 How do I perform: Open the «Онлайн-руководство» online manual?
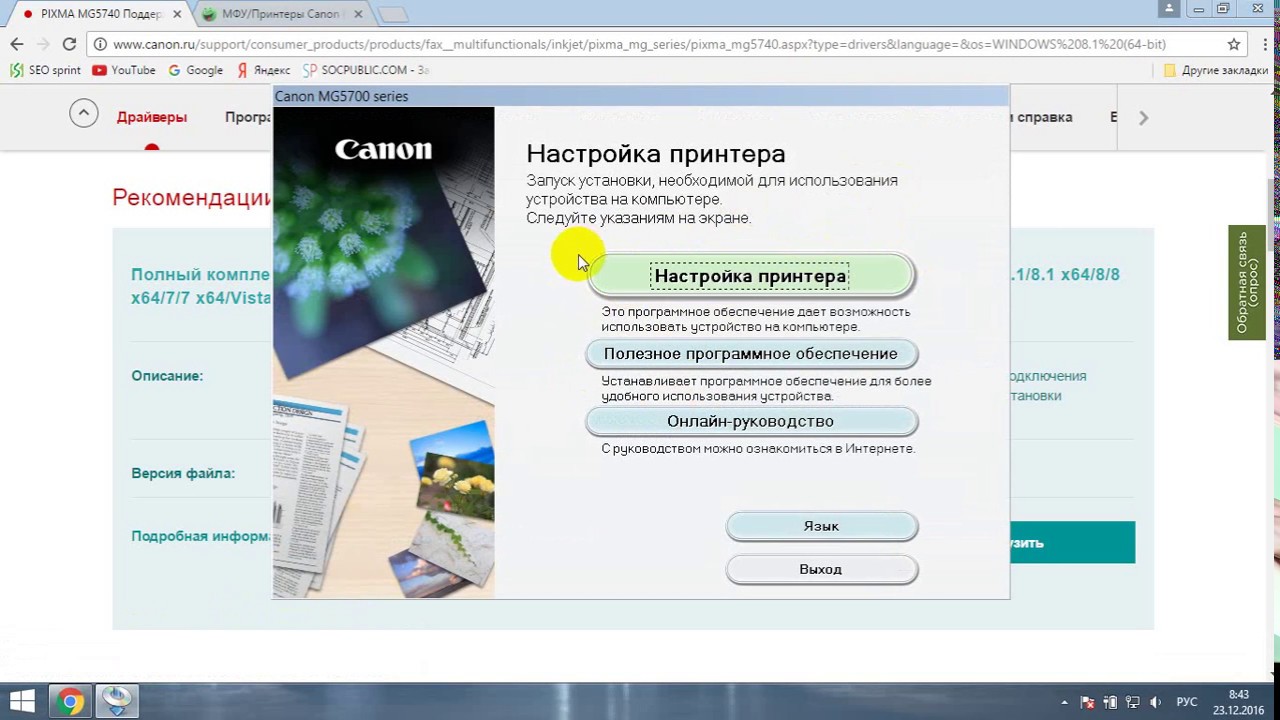(751, 422)
